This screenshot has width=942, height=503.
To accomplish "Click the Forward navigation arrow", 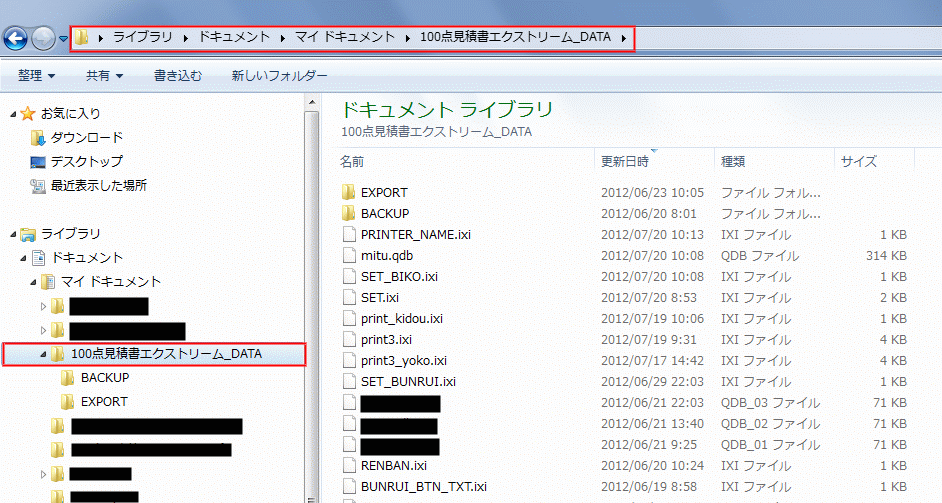I will [x=43, y=39].
